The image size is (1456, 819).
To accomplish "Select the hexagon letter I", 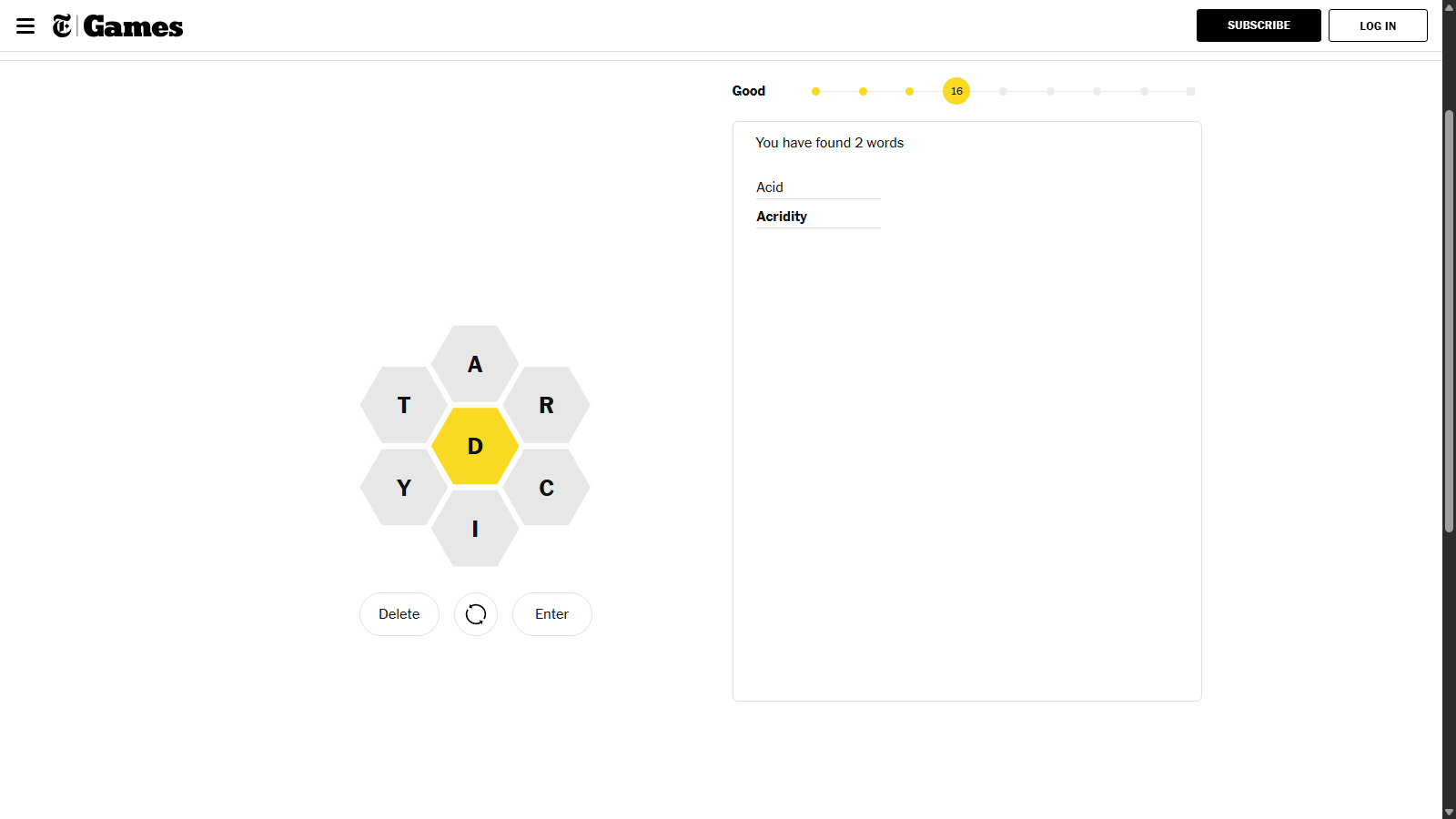I will (475, 528).
